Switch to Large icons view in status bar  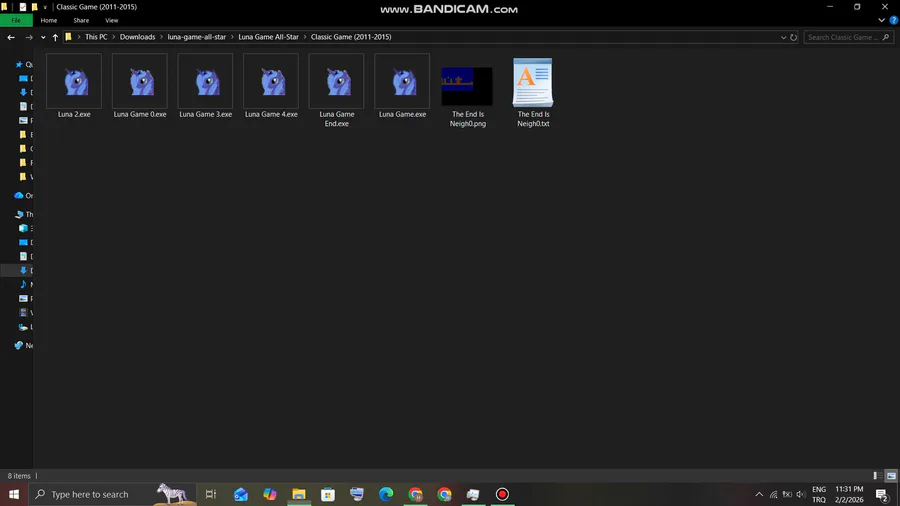(891, 476)
